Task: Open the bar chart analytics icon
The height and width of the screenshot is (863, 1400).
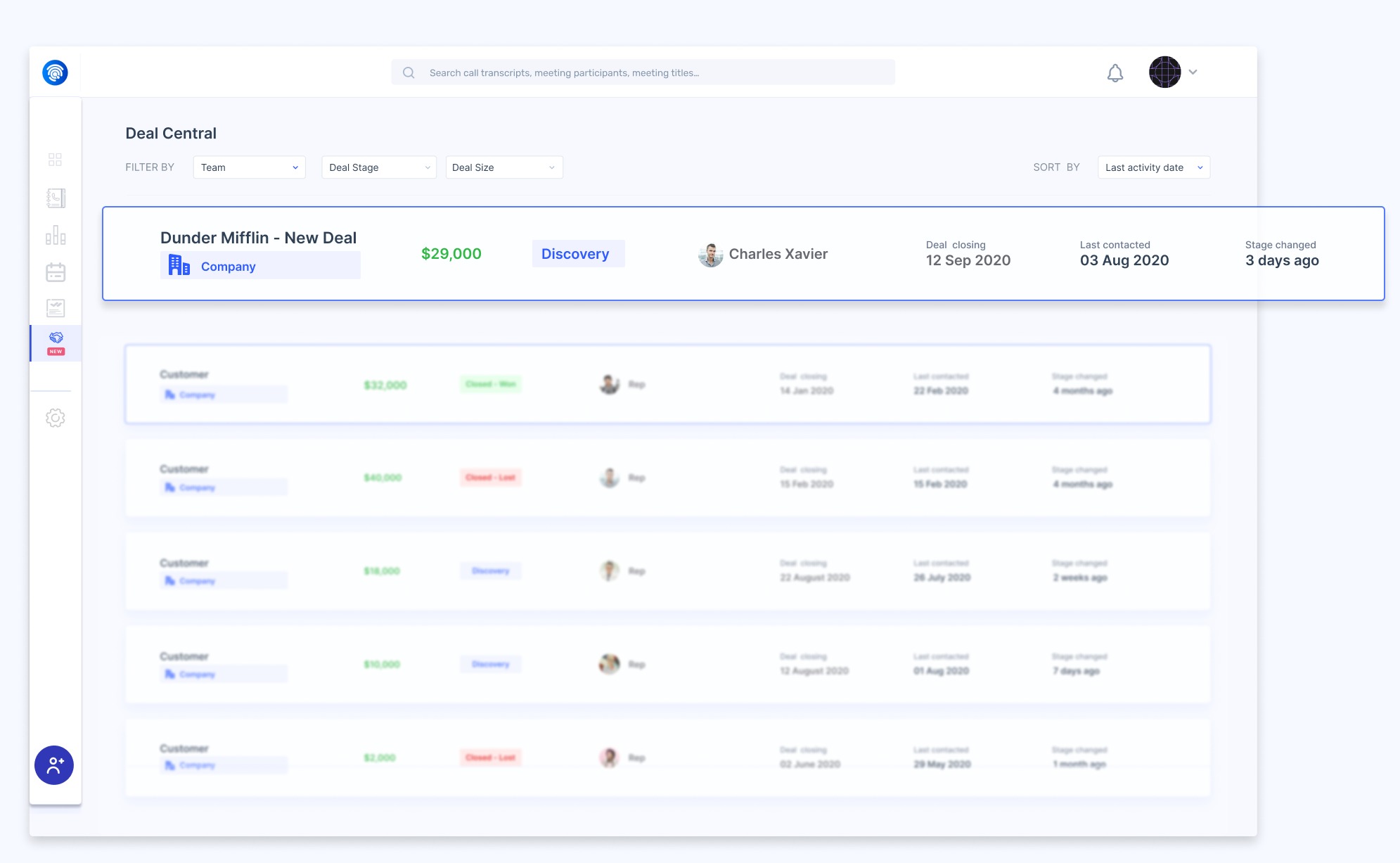Action: coord(56,235)
